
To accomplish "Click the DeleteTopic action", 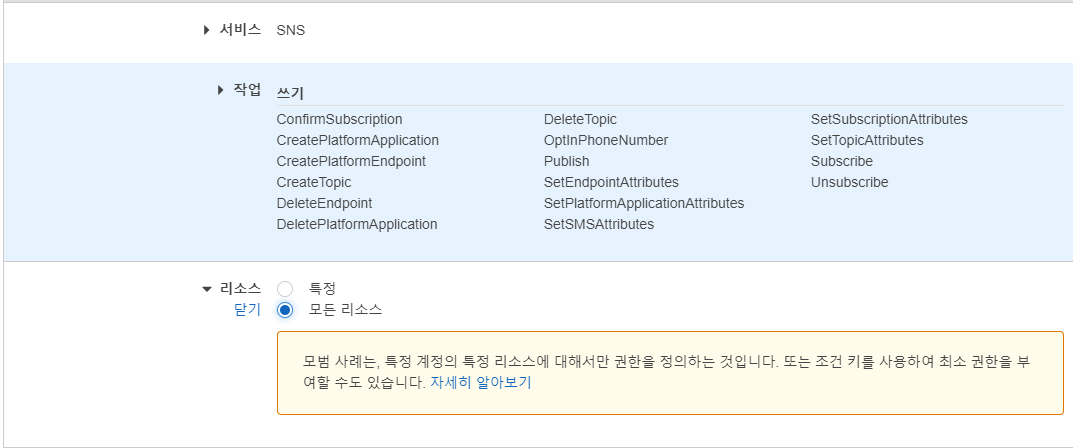I will coord(580,119).
